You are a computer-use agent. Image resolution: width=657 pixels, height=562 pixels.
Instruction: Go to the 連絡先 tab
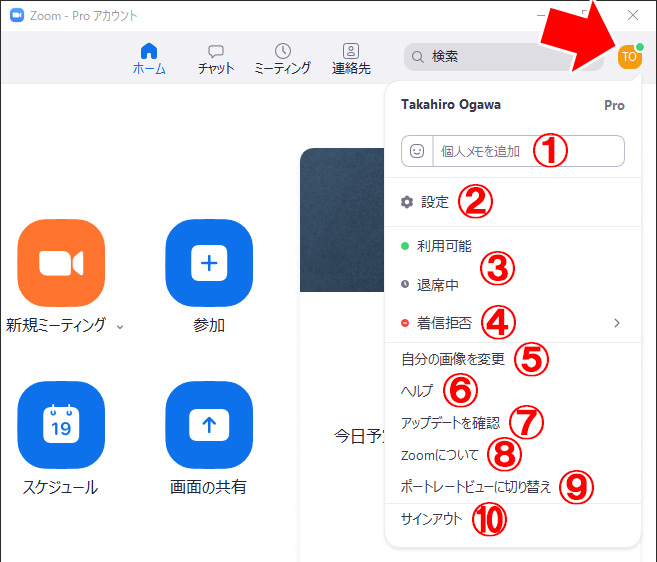coord(351,59)
